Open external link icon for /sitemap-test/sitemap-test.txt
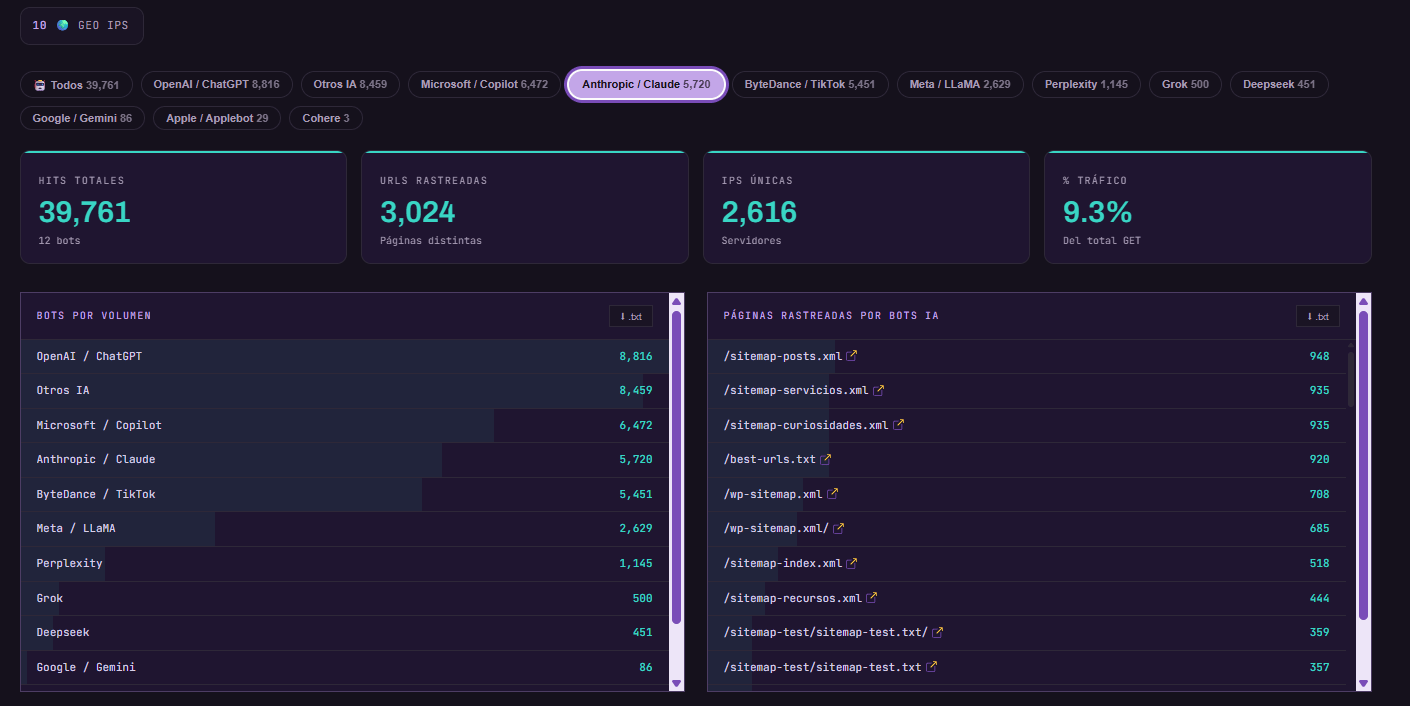Screen dimensions: 1410x706 (932, 667)
